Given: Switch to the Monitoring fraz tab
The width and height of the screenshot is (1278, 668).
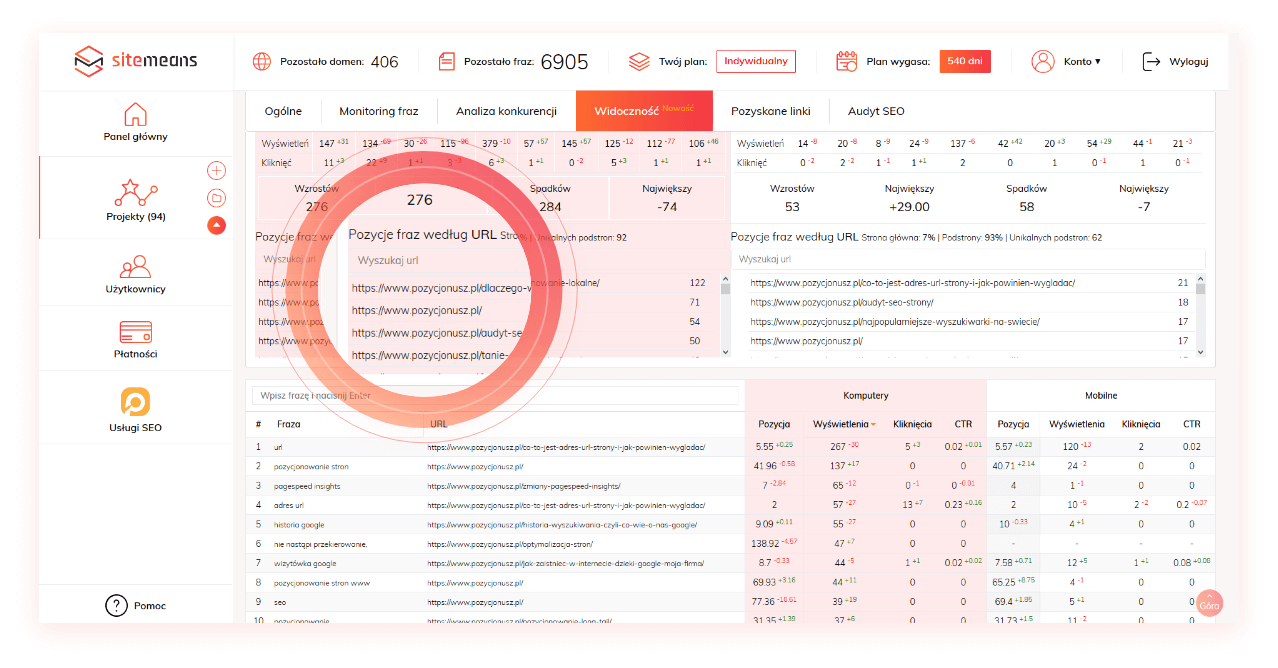Looking at the screenshot, I should 378,111.
